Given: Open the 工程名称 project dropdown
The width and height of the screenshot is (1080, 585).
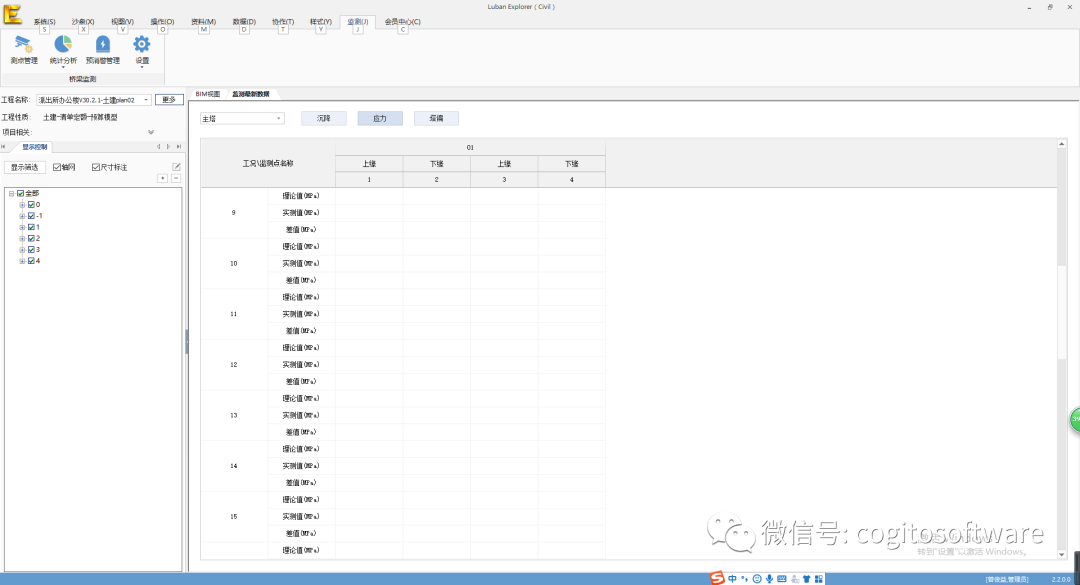Looking at the screenshot, I should pyautogui.click(x=145, y=100).
